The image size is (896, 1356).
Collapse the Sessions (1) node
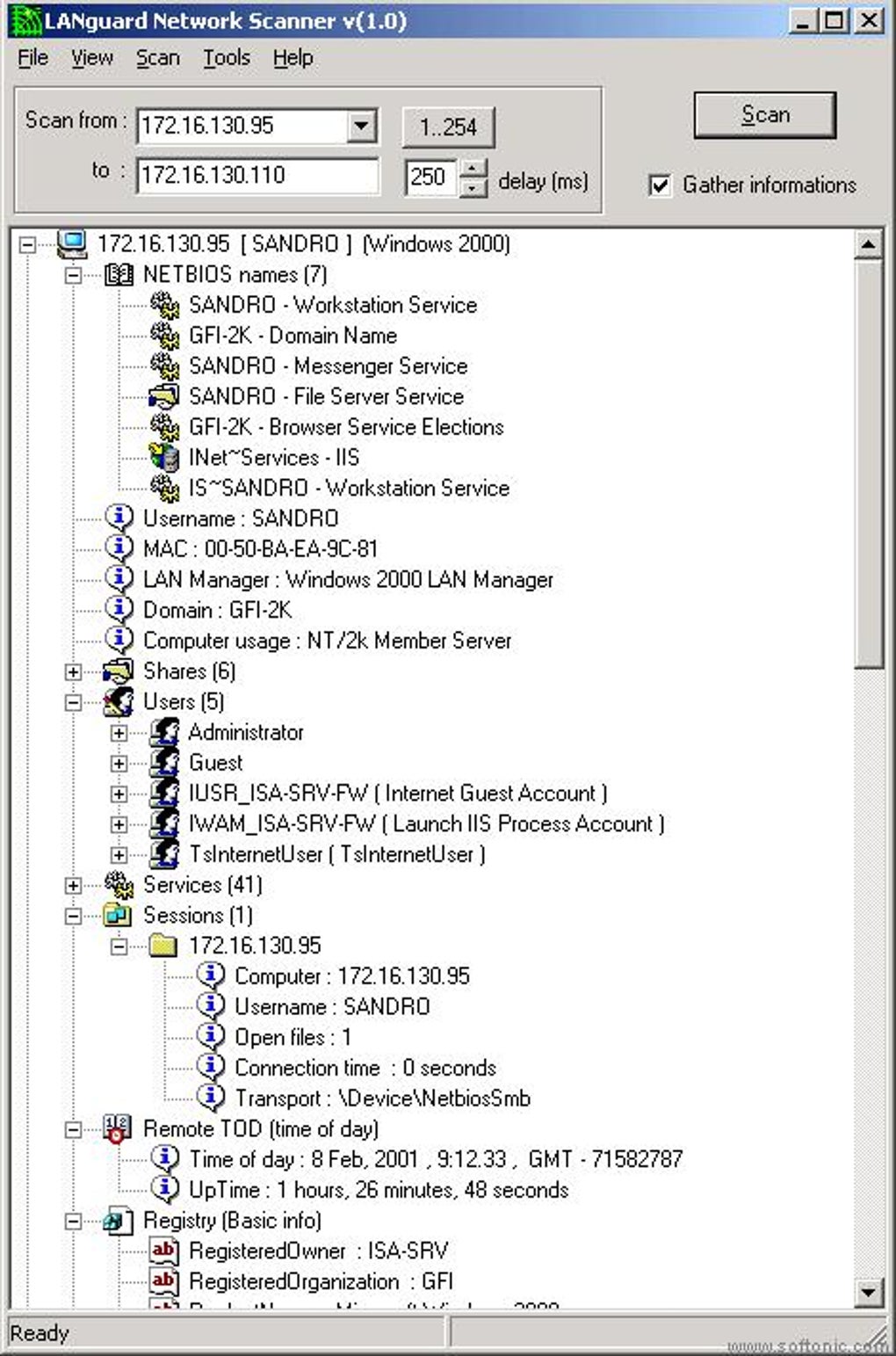[x=74, y=916]
